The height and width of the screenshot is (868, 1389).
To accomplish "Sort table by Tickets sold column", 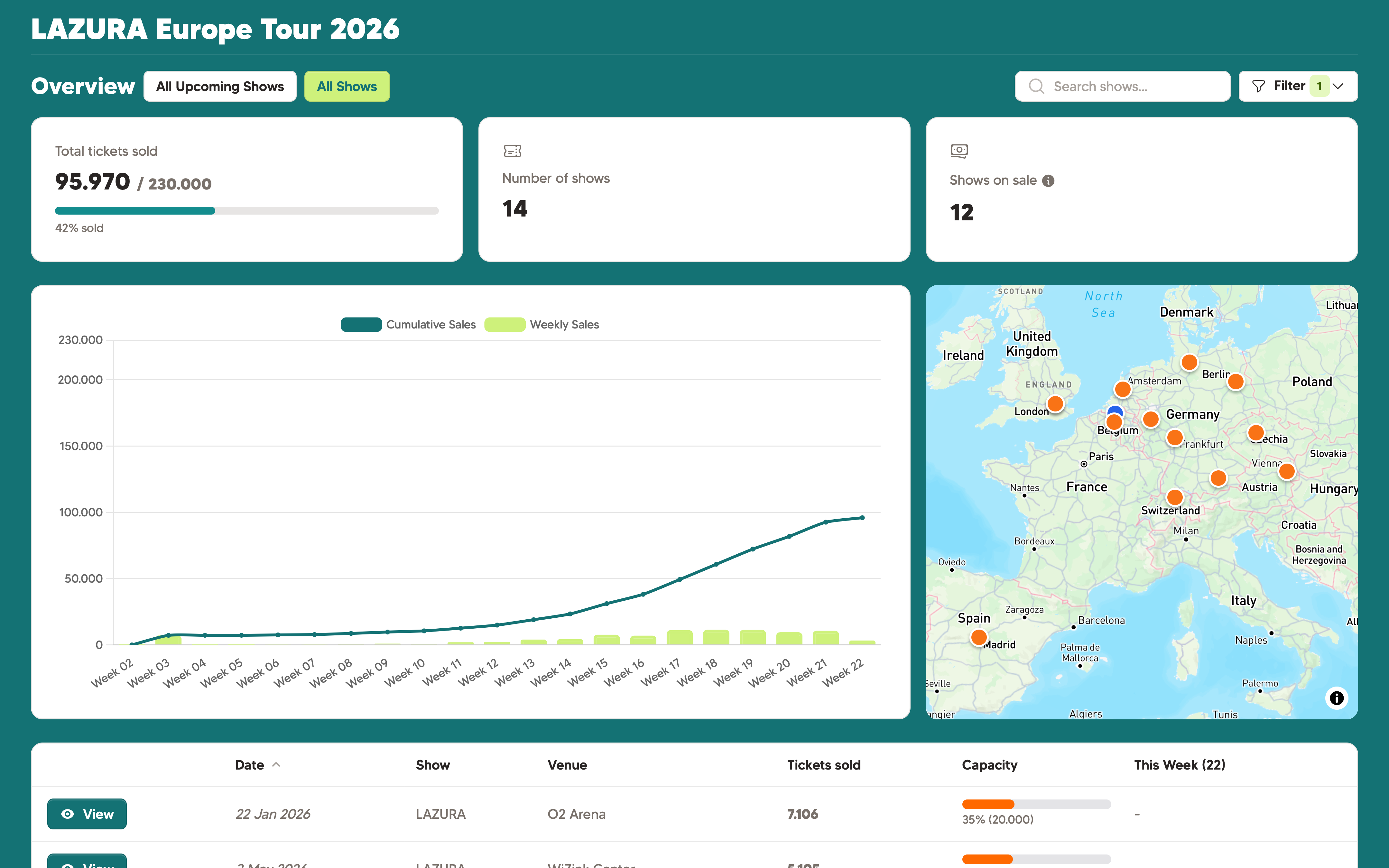I will point(824,765).
